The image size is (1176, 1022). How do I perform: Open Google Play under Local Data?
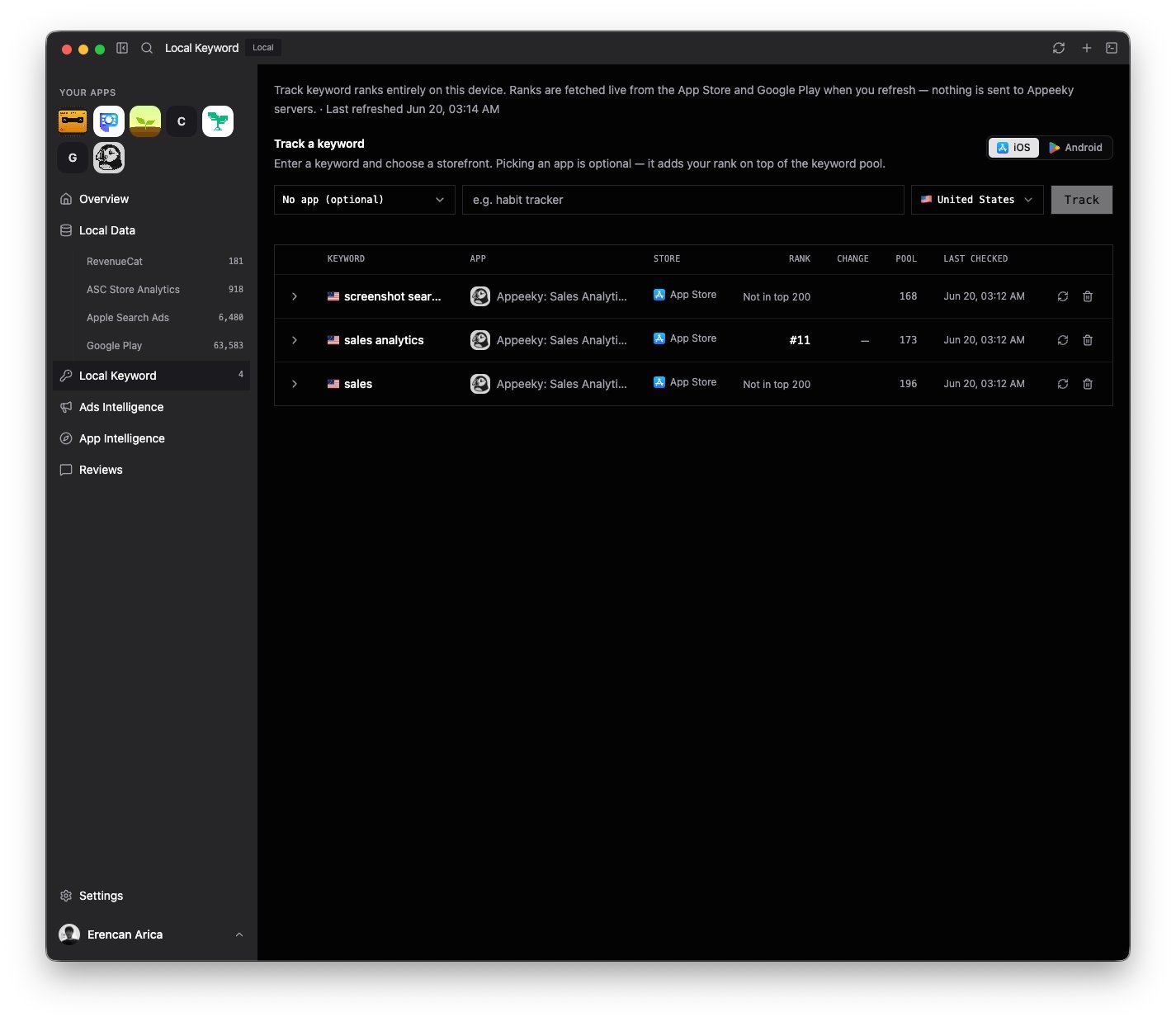click(163, 346)
